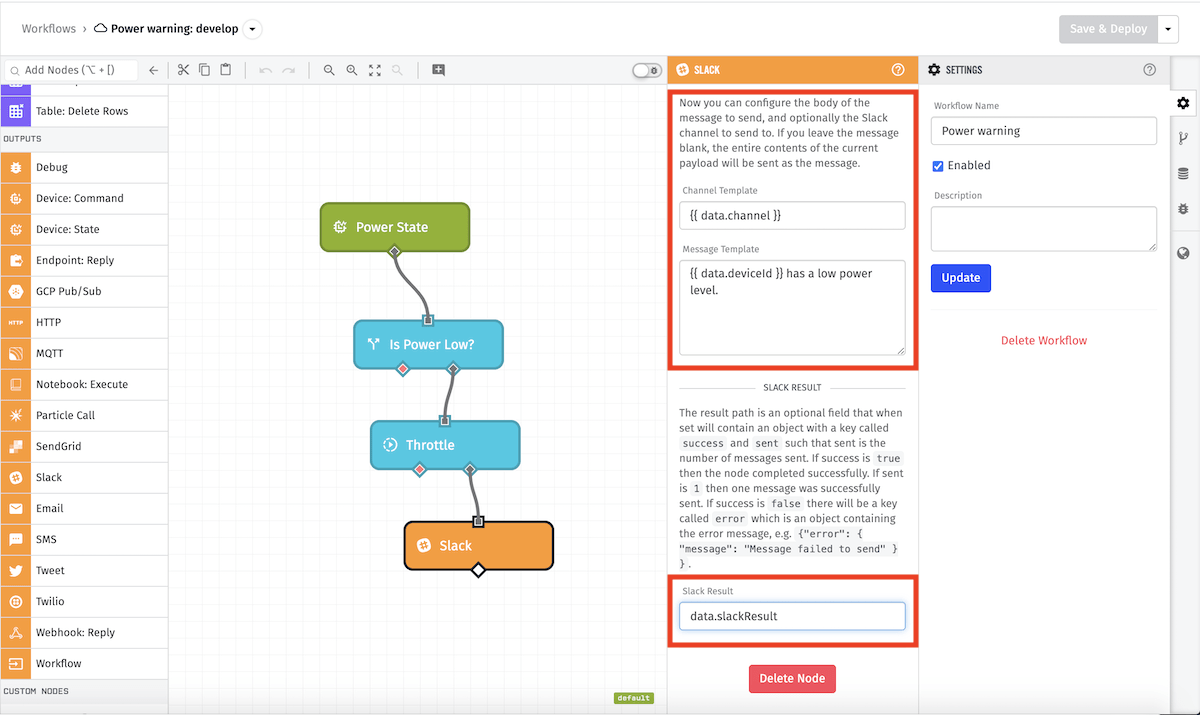
Task: Collapse the node palette with left arrow
Action: 153,70
